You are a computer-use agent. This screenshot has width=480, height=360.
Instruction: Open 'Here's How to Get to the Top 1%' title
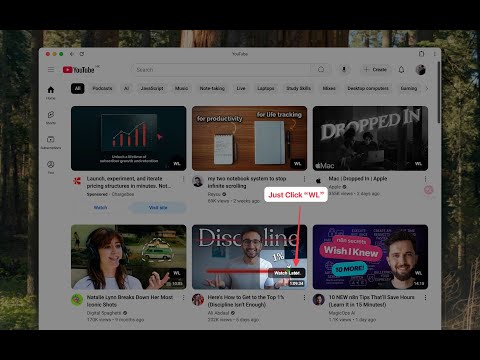(246, 301)
